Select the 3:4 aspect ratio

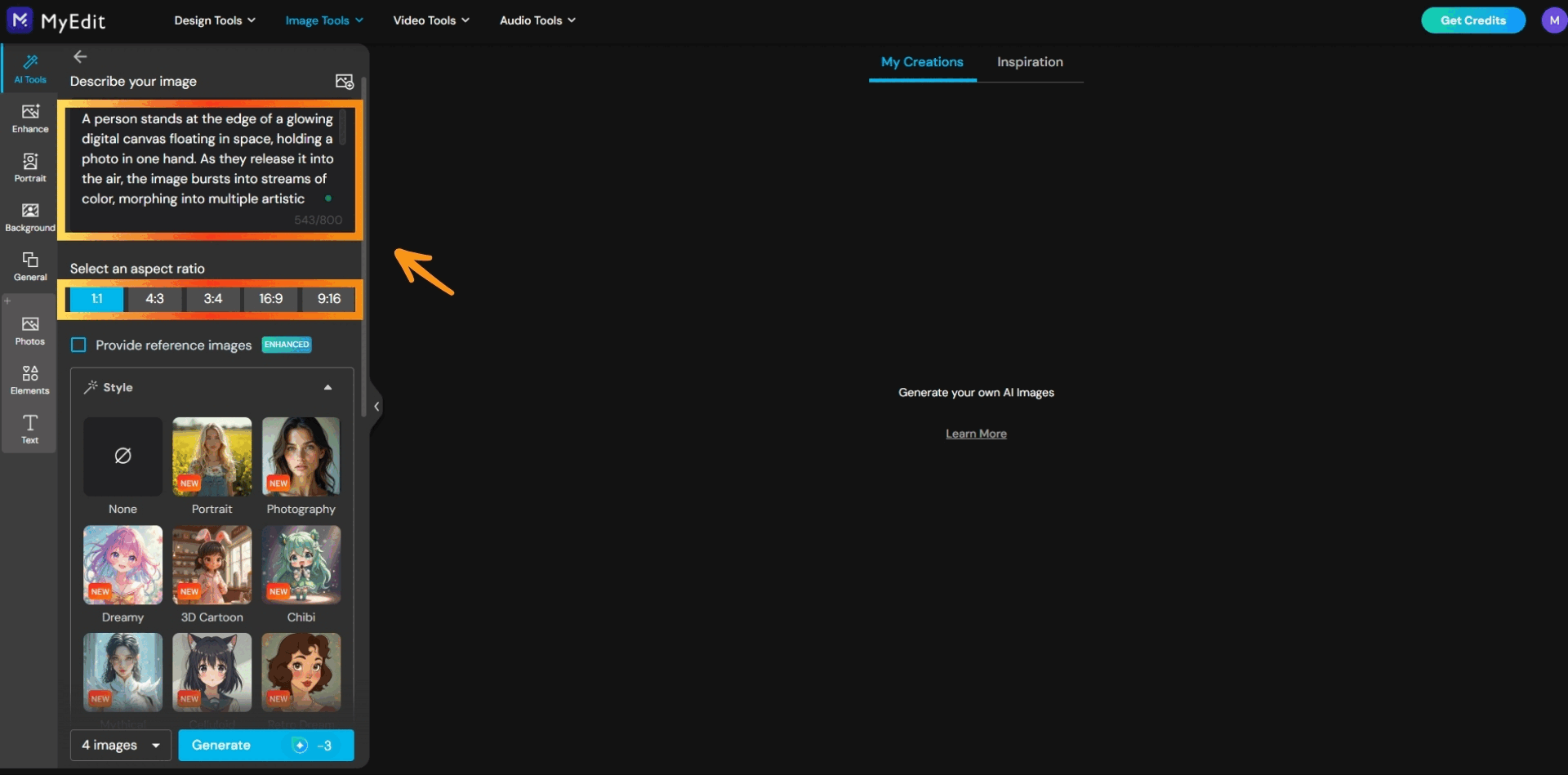(x=213, y=299)
